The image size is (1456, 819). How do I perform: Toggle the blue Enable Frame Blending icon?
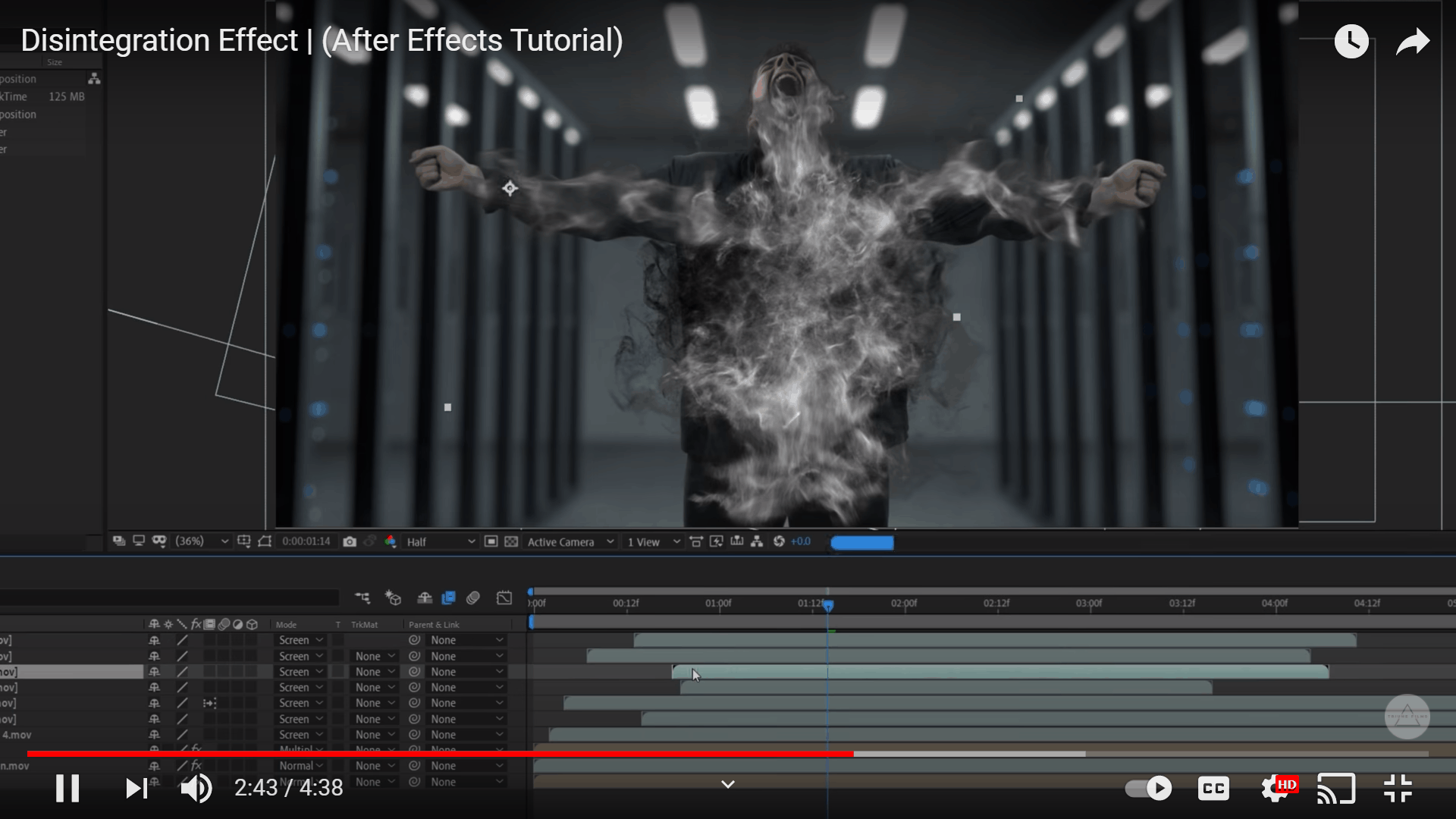448,598
